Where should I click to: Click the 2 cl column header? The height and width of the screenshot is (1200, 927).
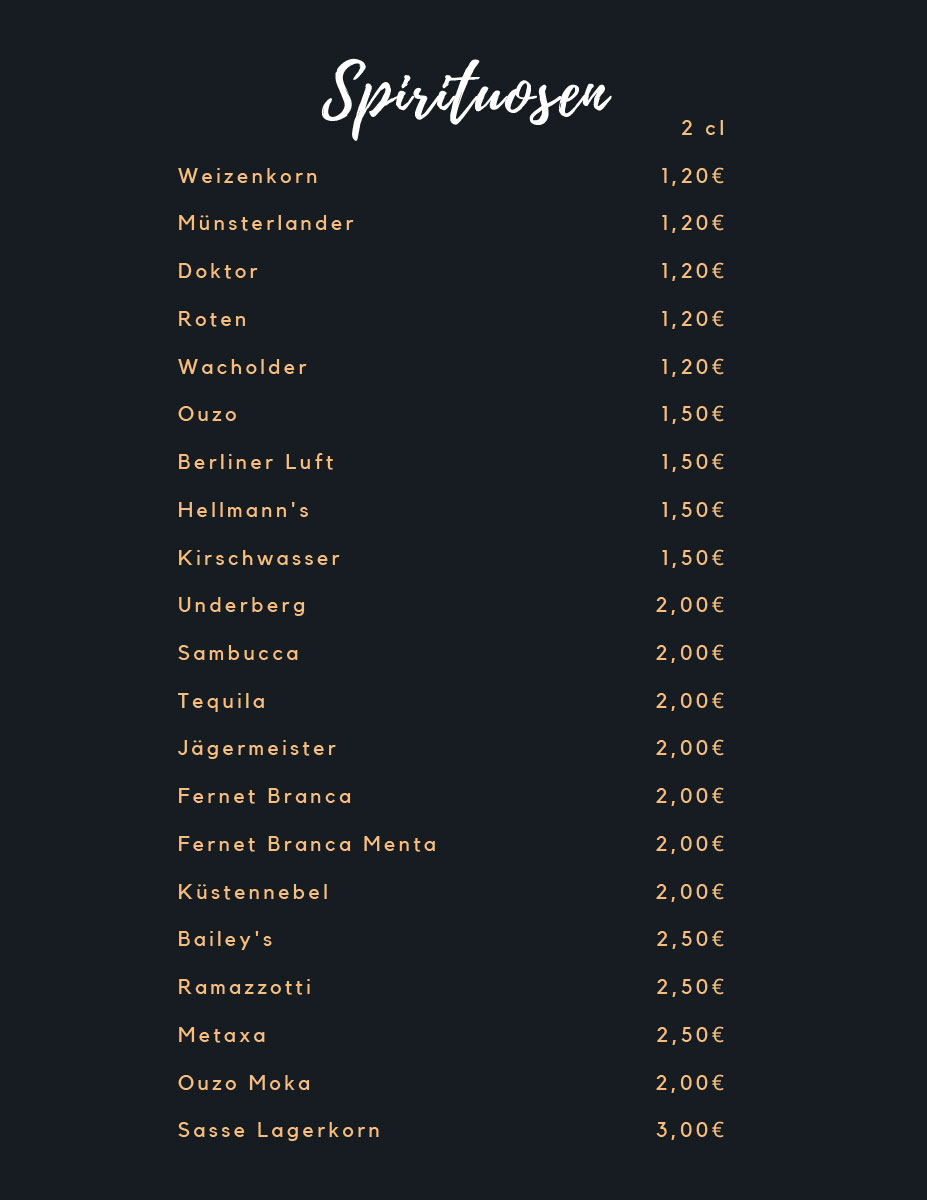pos(703,129)
